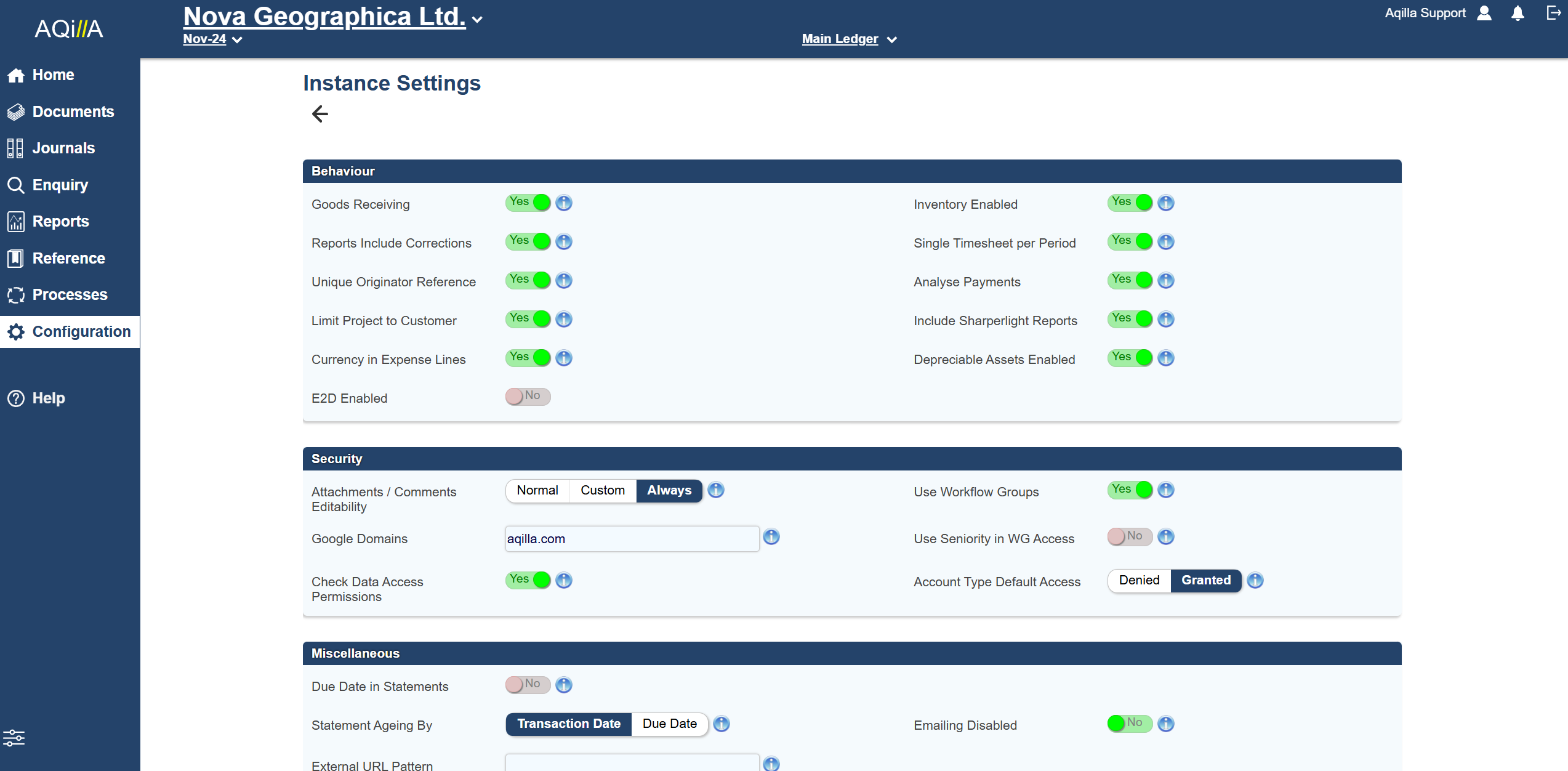
Task: Choose Denied for Account Type Default Access
Action: click(x=1139, y=580)
